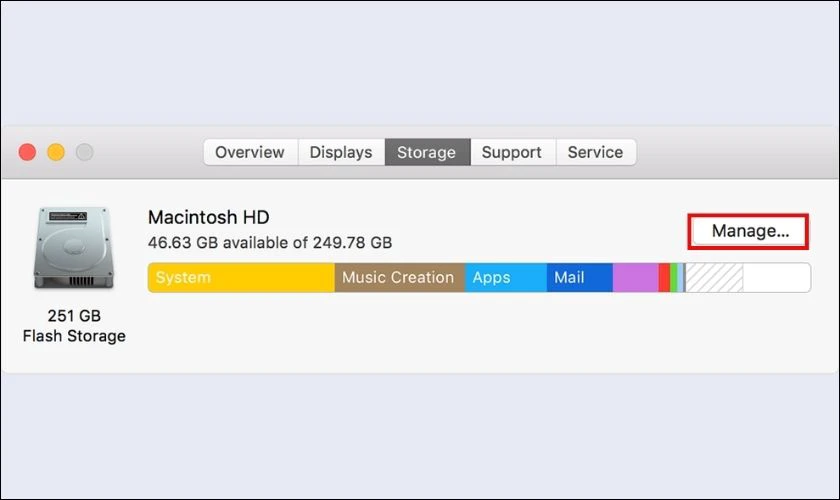Click the purple segment of storage bar
Viewport: 840px width, 500px height.
tap(635, 278)
